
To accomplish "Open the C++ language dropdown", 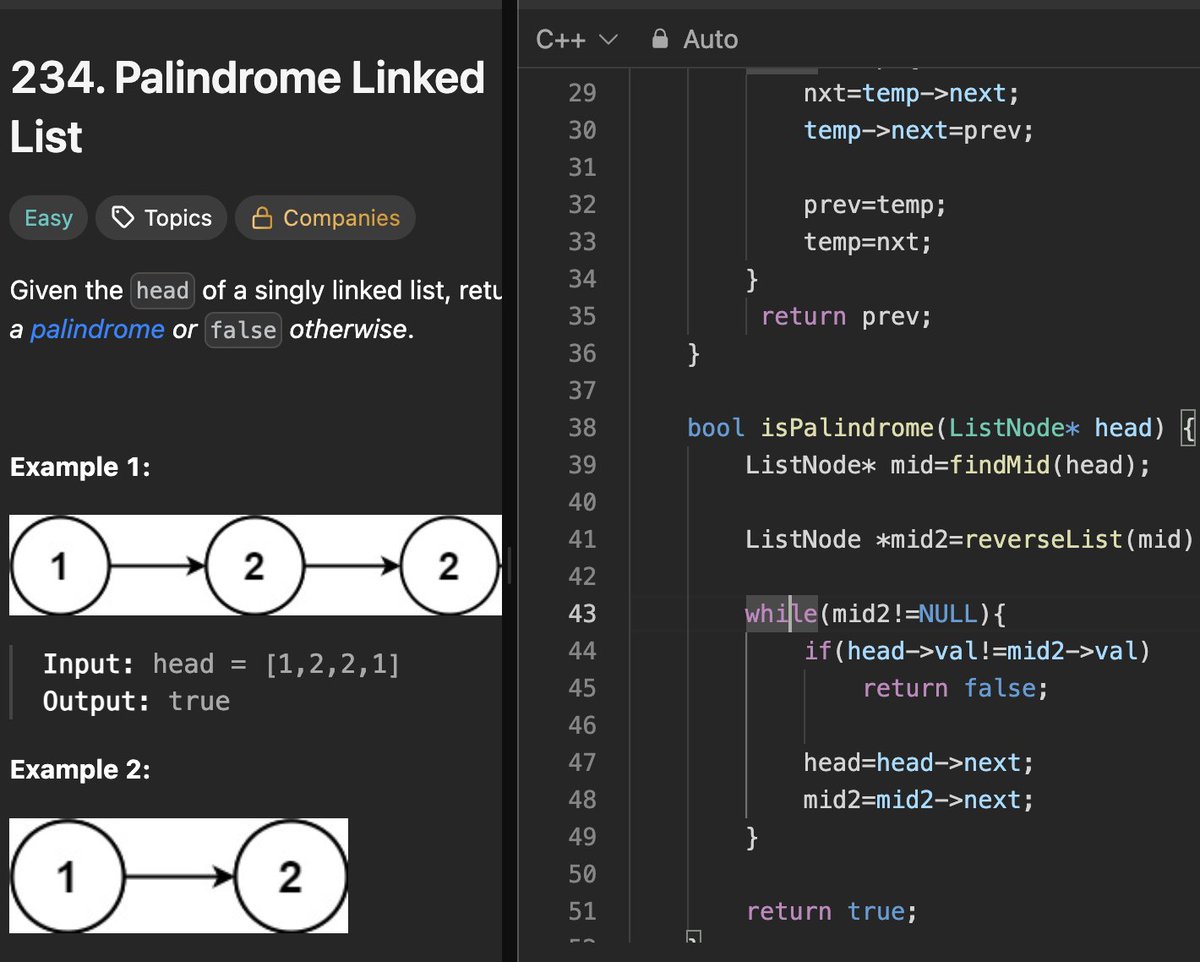I will (577, 39).
